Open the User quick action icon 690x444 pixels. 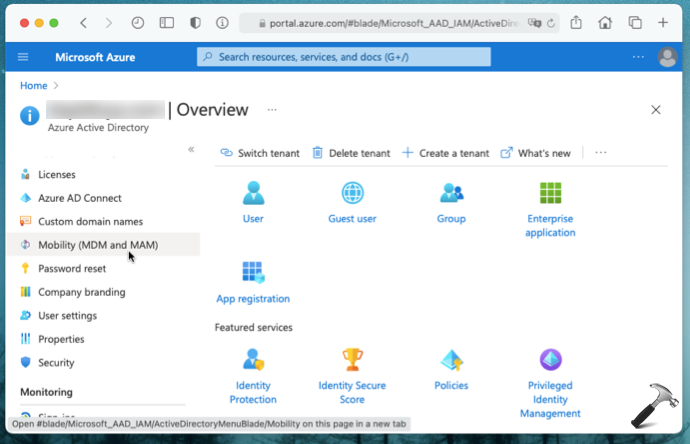(x=253, y=193)
